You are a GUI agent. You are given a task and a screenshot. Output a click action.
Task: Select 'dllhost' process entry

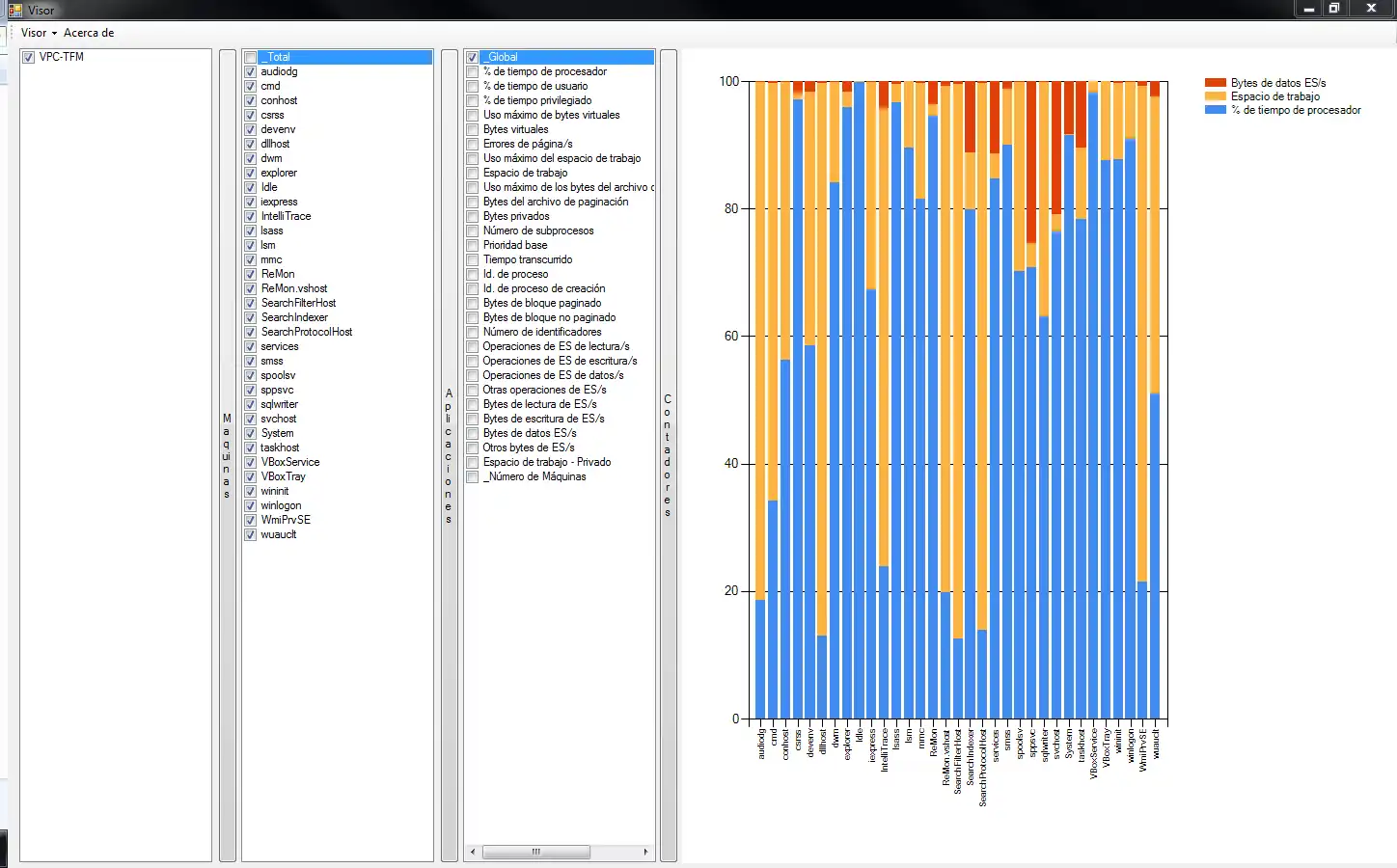[275, 144]
